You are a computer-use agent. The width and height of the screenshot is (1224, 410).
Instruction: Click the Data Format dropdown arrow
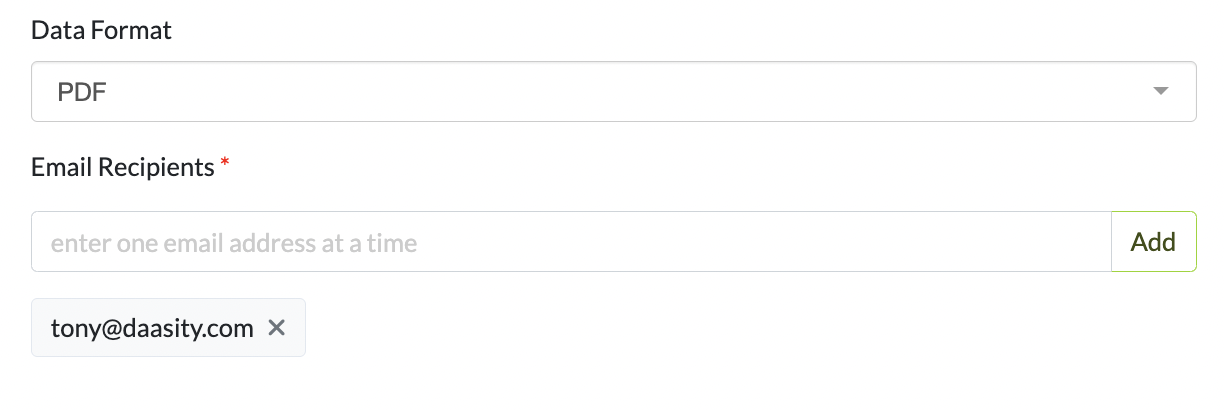[1160, 92]
